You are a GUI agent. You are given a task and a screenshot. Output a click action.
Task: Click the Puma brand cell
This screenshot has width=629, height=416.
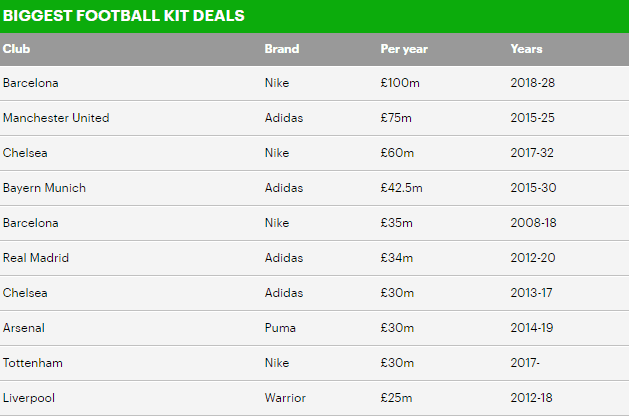[278, 328]
